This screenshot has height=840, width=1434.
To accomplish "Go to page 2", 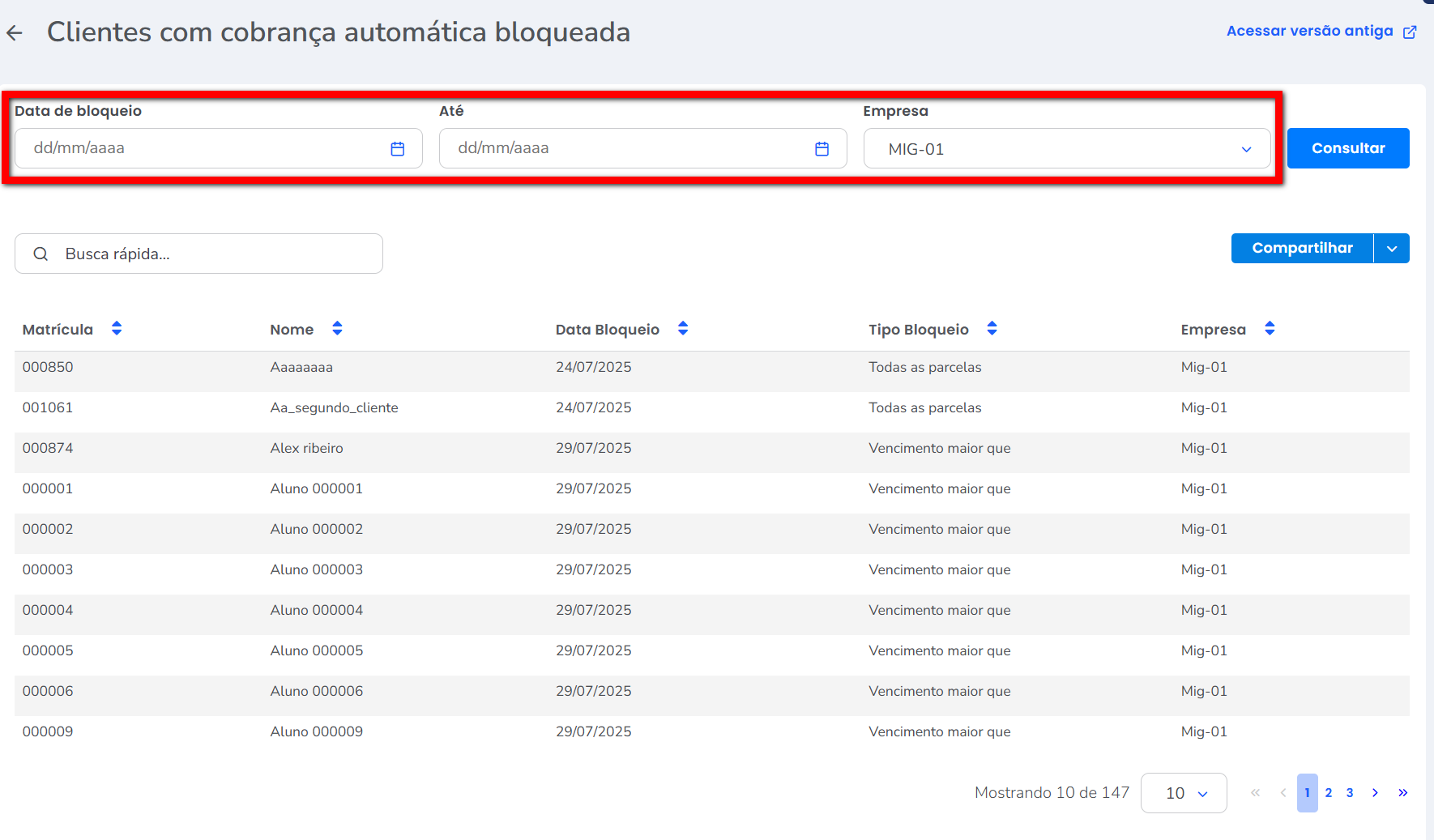I will pos(1329,793).
